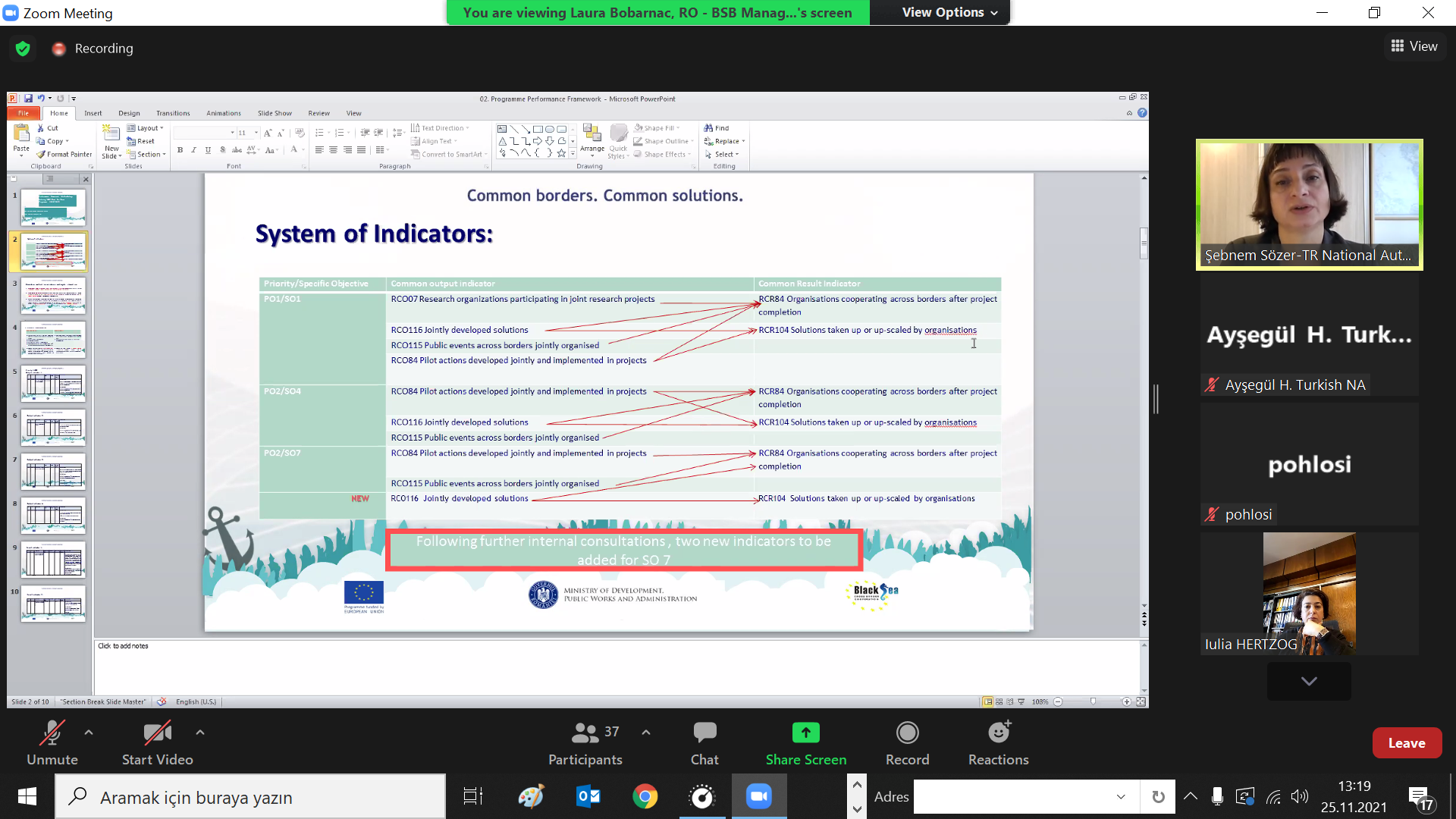Click the Windows search input field
The height and width of the screenshot is (819, 1456).
click(250, 797)
